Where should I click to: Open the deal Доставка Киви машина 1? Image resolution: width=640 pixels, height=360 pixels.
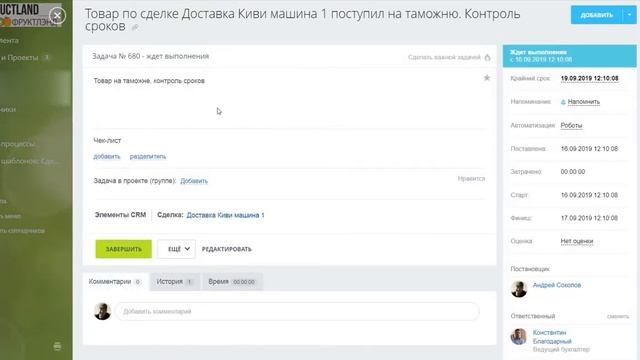click(x=225, y=215)
